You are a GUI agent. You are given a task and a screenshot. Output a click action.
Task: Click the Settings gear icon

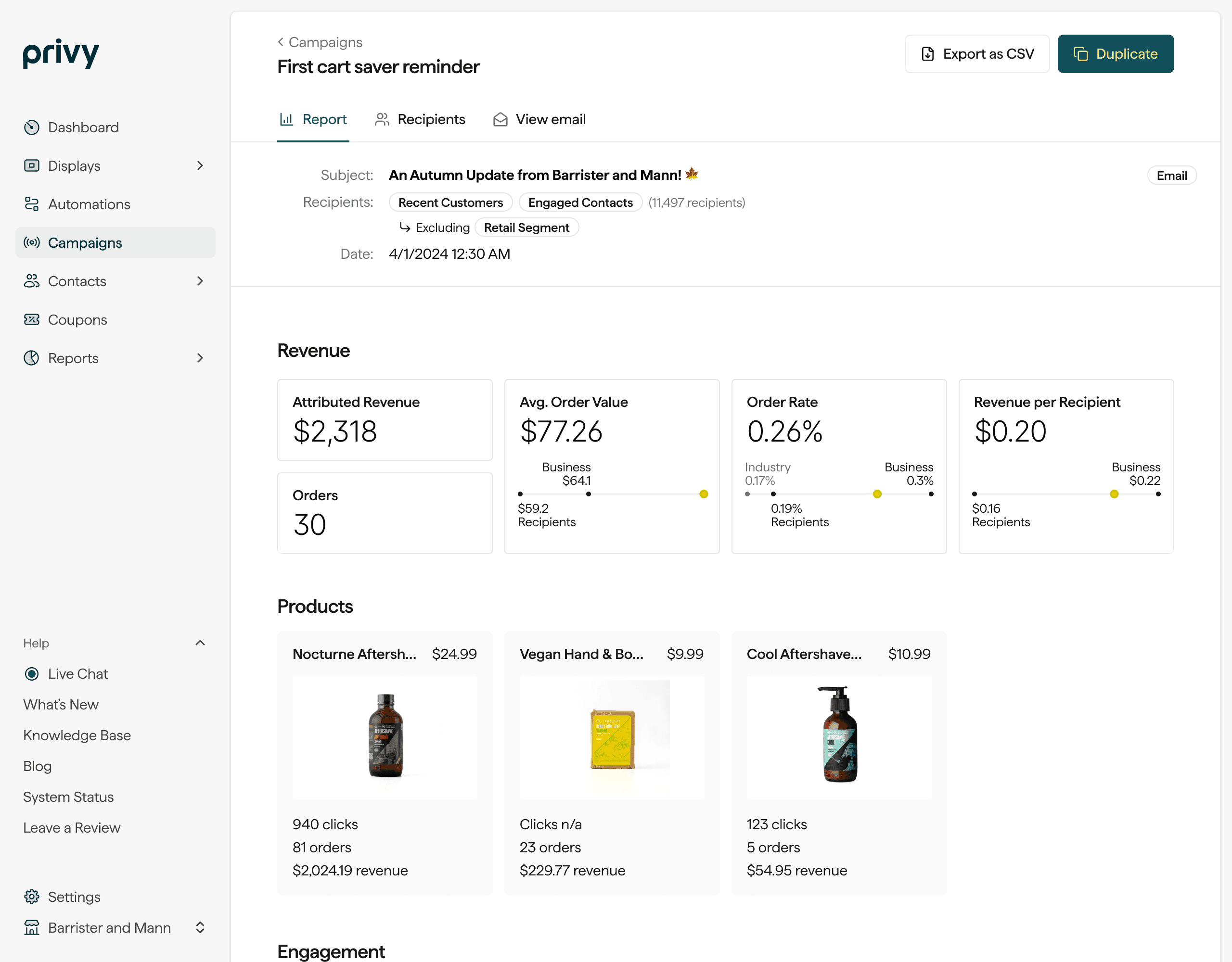[x=32, y=897]
